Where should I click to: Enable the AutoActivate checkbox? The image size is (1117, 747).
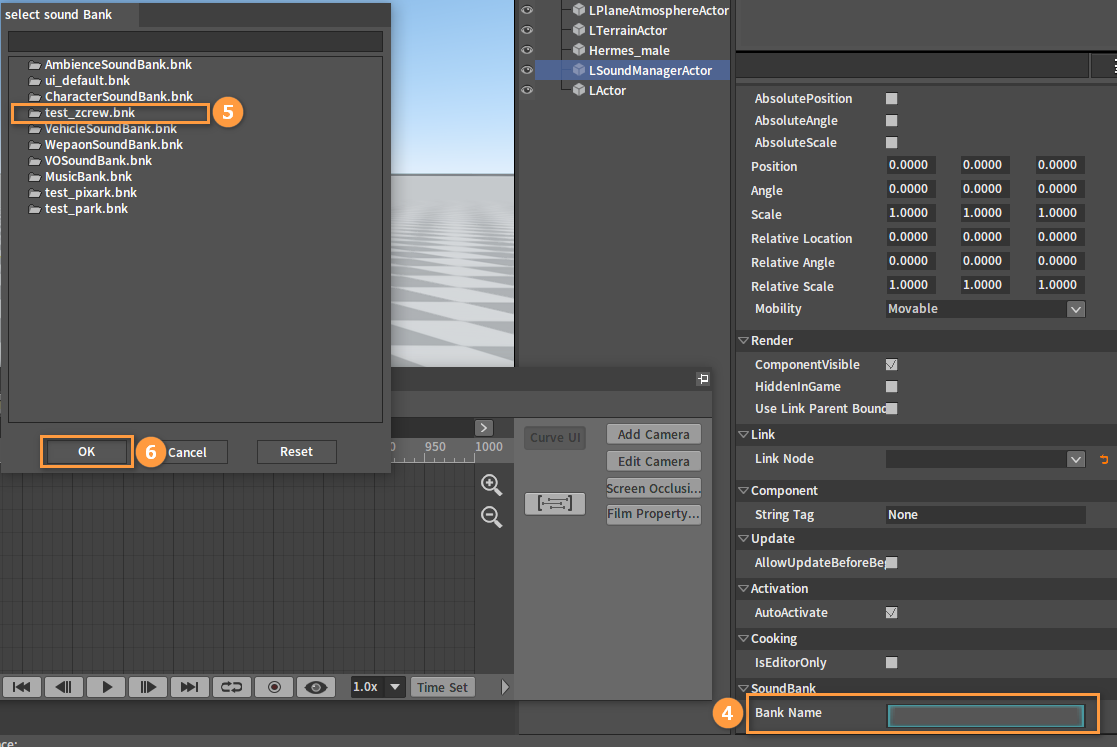coord(891,613)
